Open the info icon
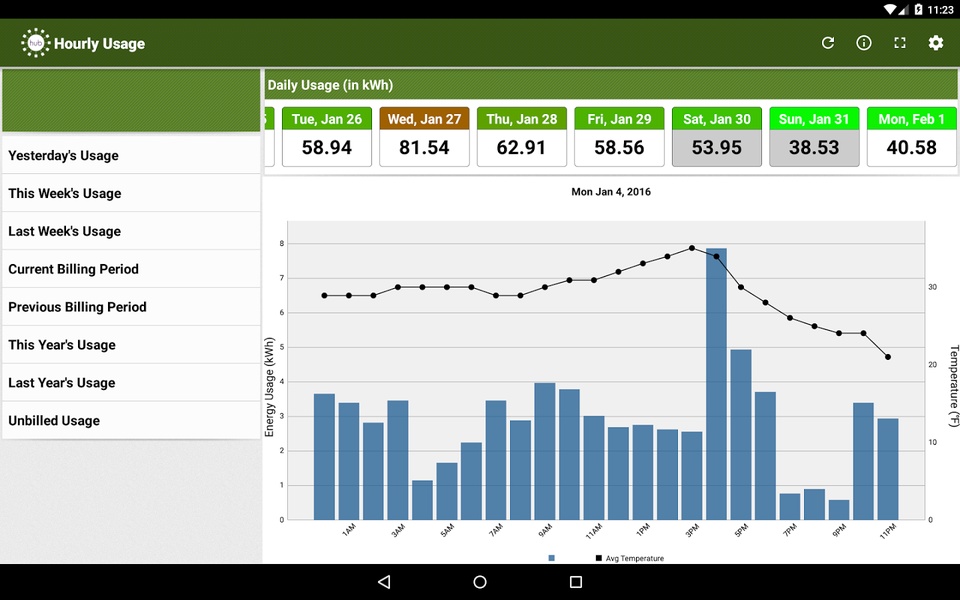The image size is (960, 600). coord(864,43)
